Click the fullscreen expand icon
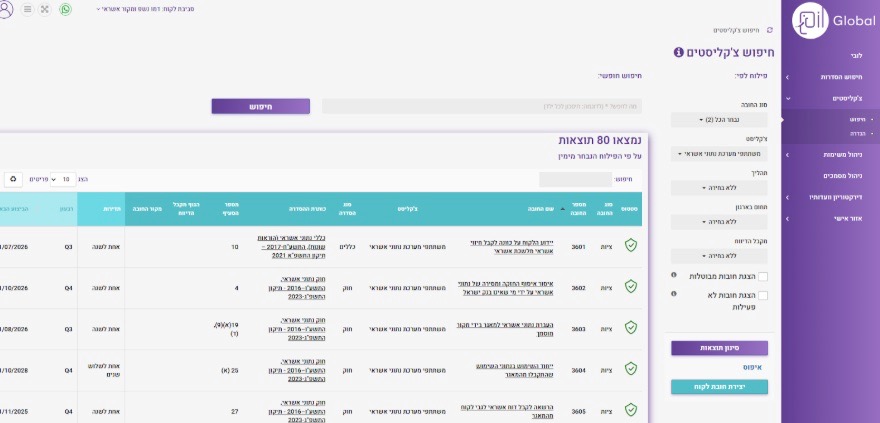The image size is (880, 423). coord(46,9)
